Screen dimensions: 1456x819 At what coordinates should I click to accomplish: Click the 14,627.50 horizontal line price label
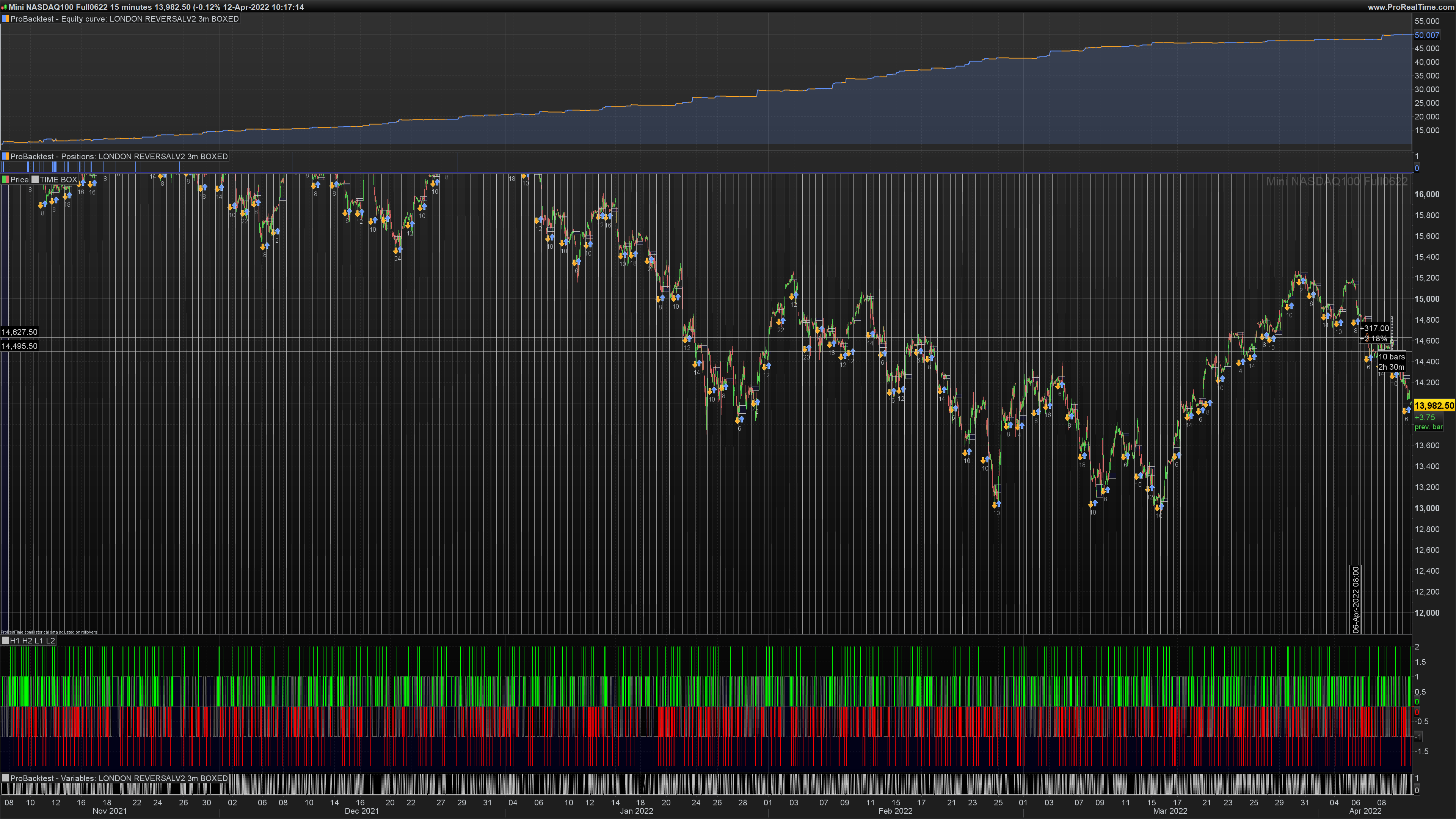(x=20, y=332)
